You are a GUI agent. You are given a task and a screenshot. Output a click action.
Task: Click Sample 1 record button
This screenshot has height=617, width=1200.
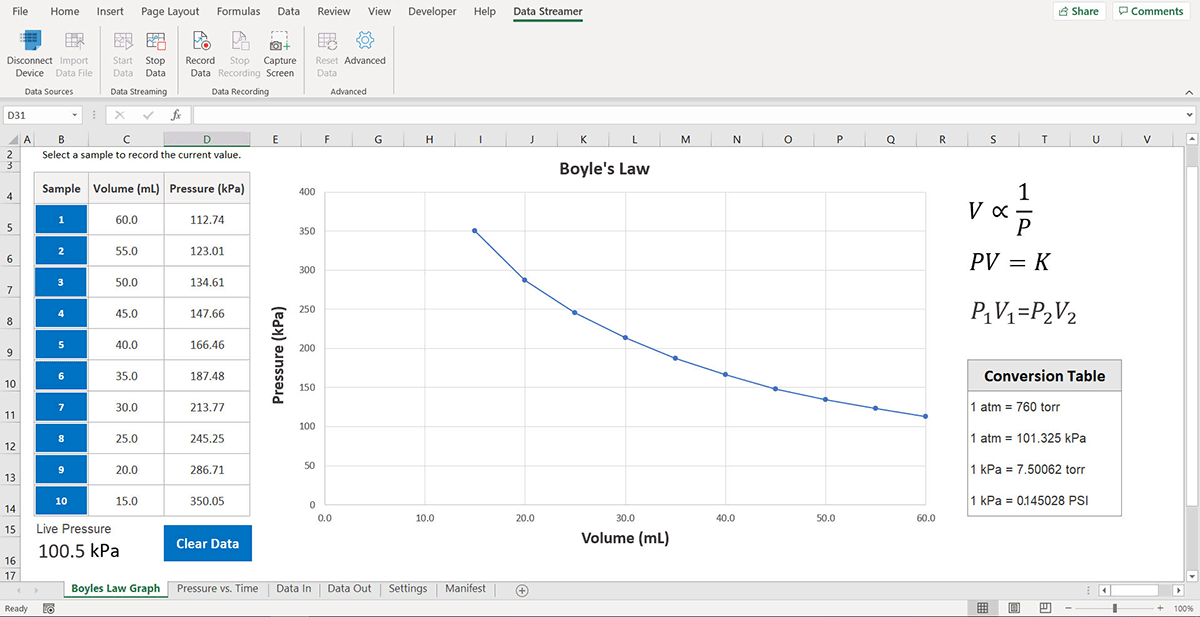pyautogui.click(x=61, y=220)
